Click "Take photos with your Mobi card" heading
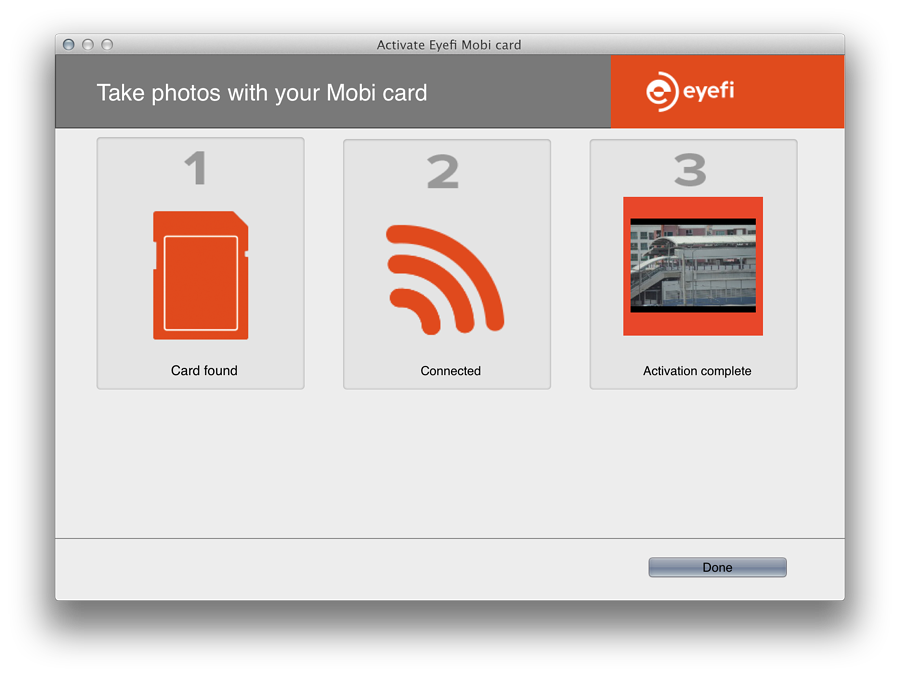This screenshot has width=900, height=677. click(262, 92)
